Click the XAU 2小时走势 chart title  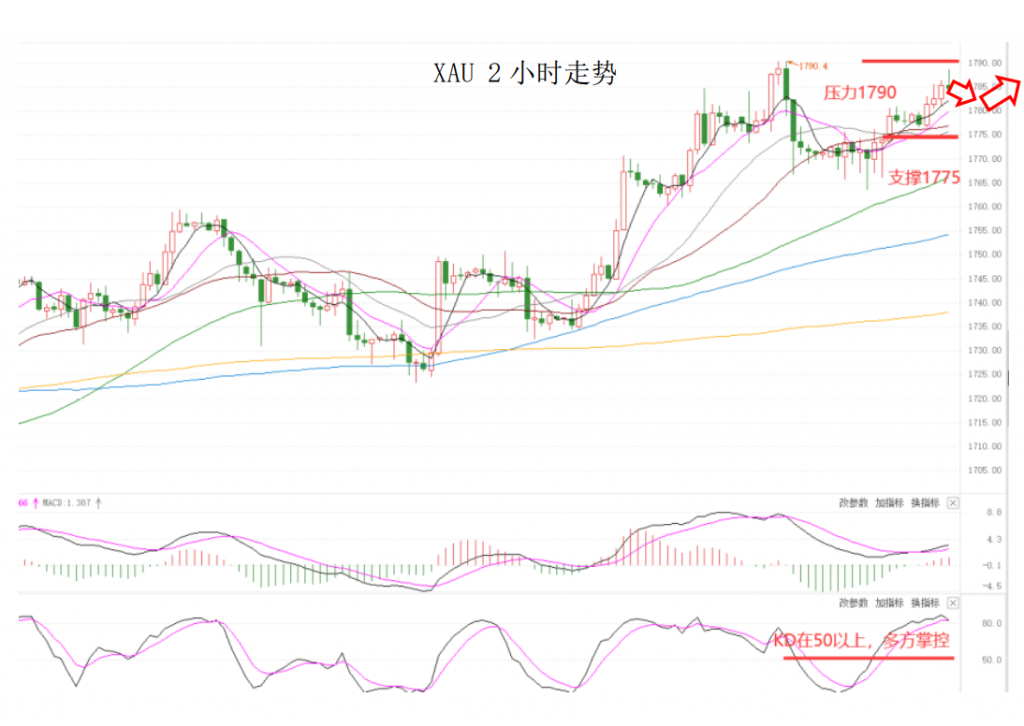(525, 72)
